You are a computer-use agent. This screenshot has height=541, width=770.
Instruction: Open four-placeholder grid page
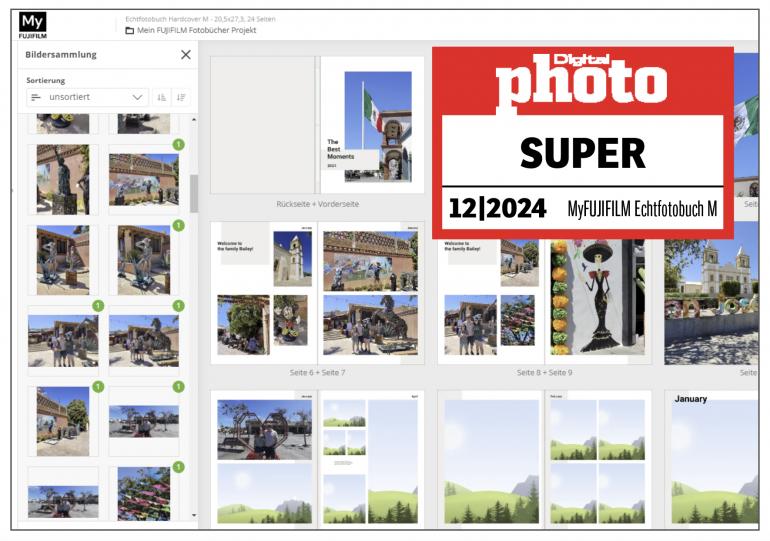pyautogui.click(x=598, y=460)
